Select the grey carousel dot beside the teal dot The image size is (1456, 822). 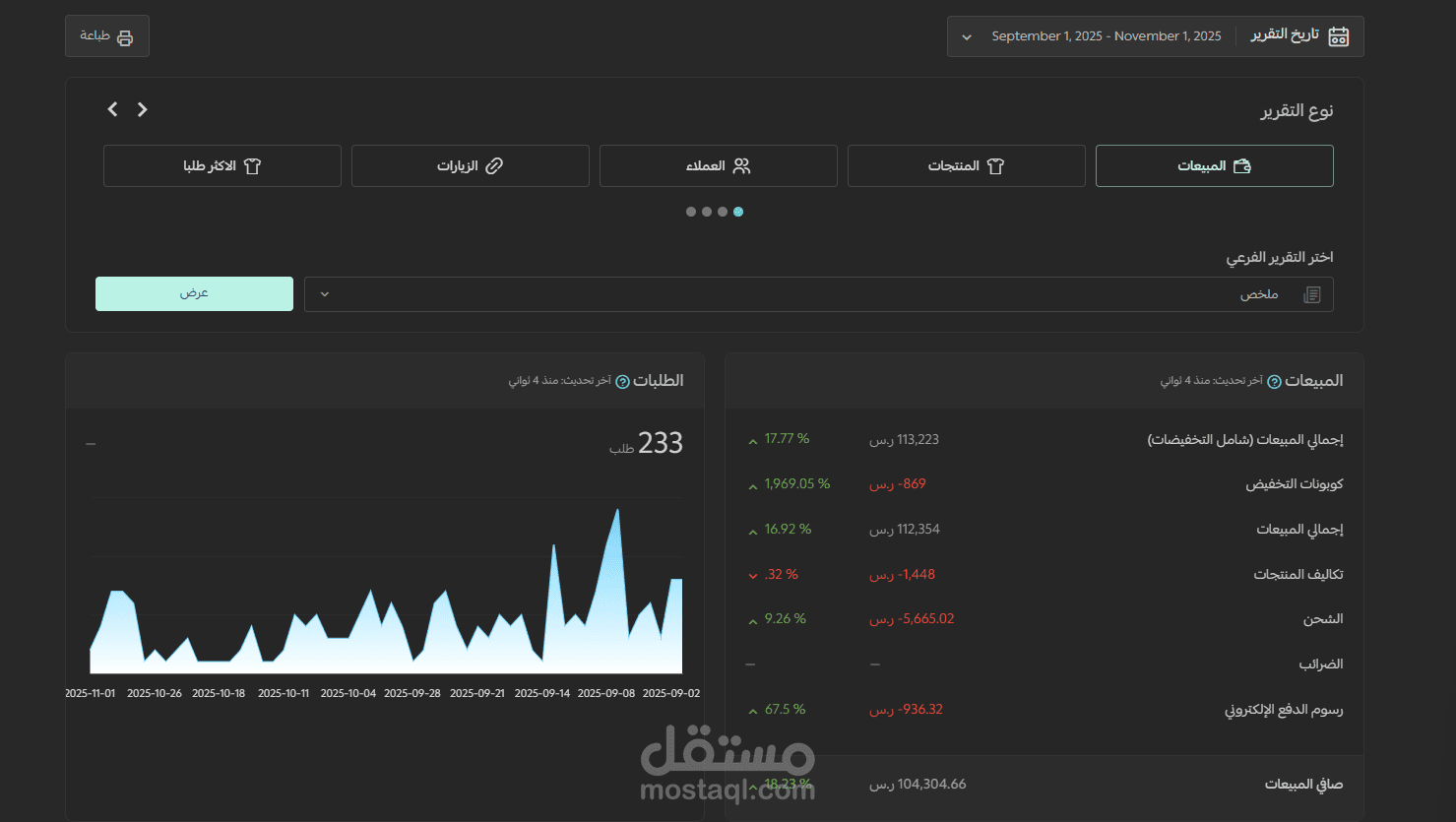tap(723, 212)
